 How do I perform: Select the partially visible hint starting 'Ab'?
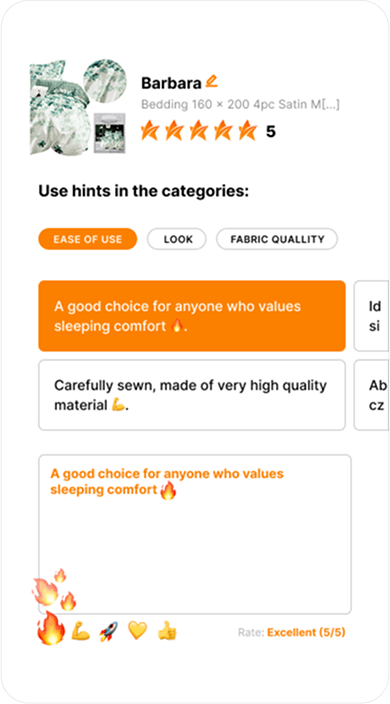(x=372, y=395)
